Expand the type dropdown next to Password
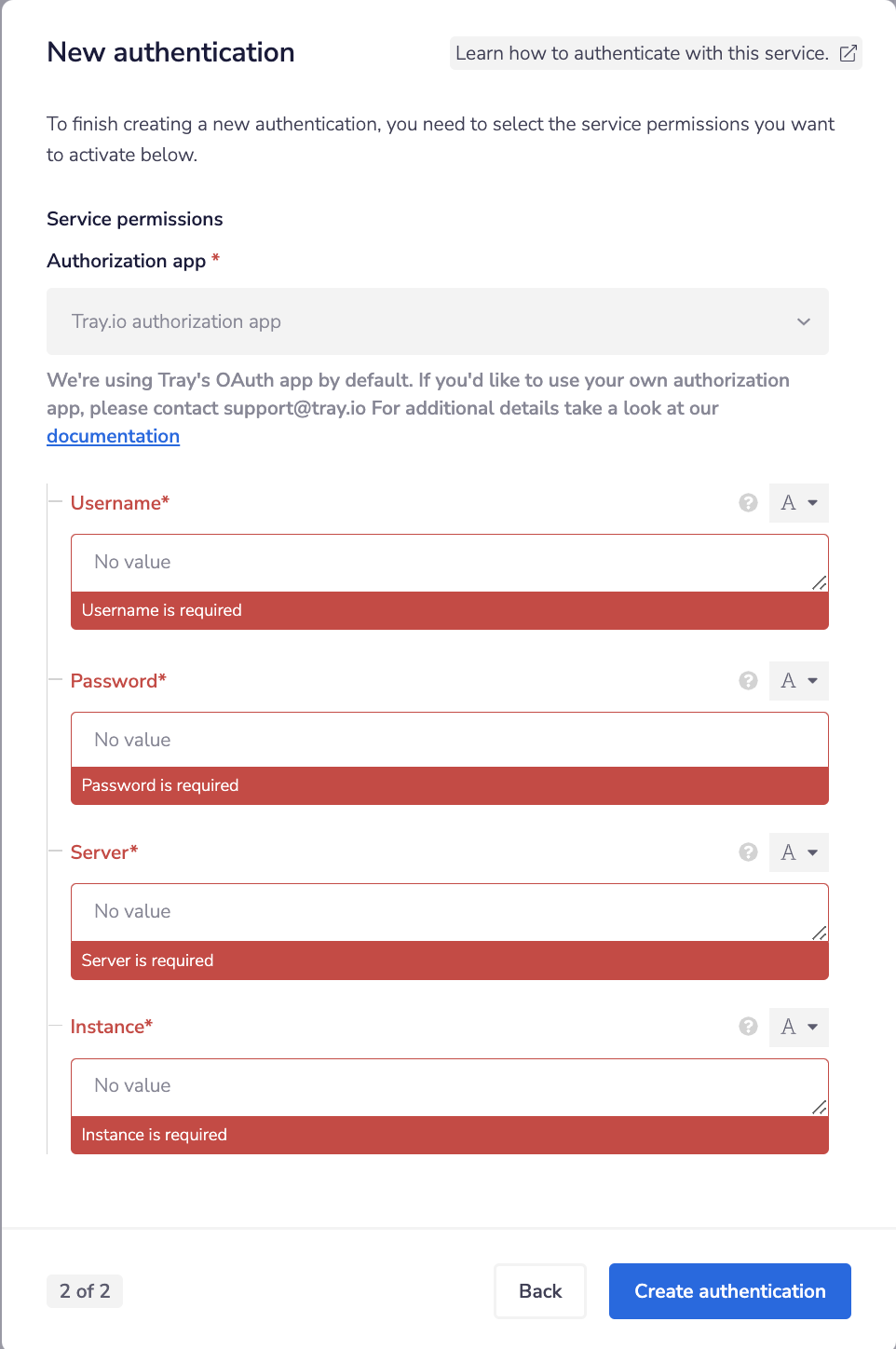 798,680
